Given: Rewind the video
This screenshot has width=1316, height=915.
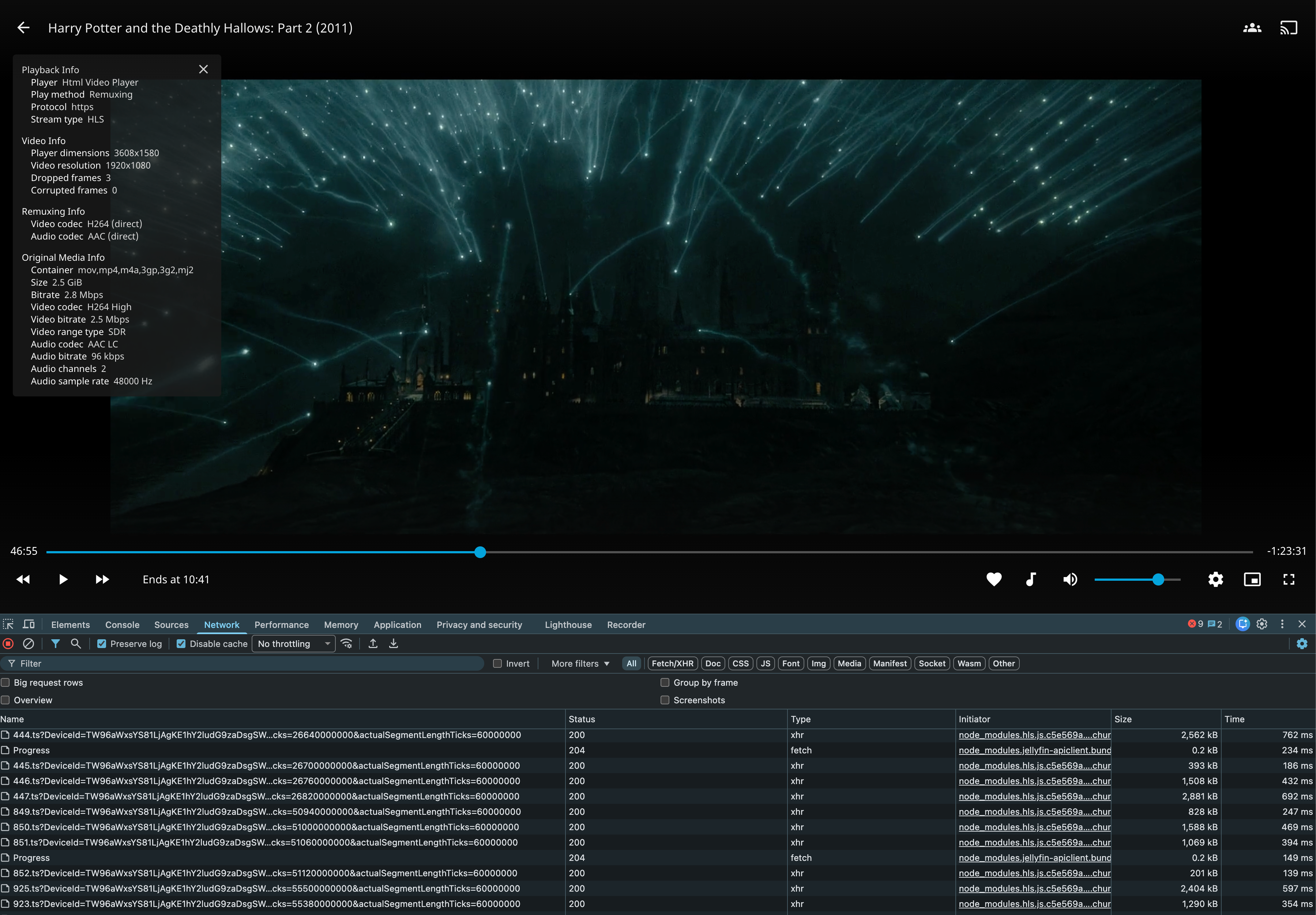Looking at the screenshot, I should (23, 579).
